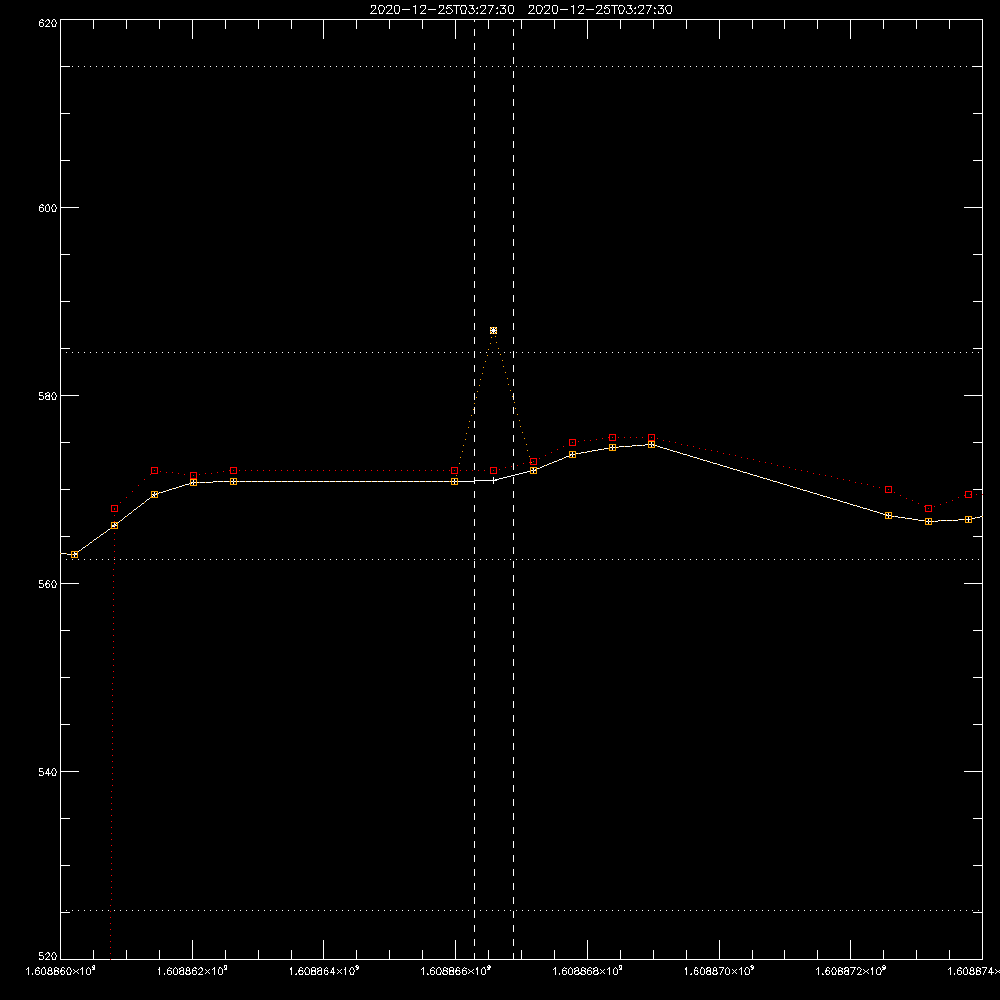Pick the lowest orange data point after 1.608872×10⁹
This screenshot has width=1000, height=1000.
tap(929, 522)
